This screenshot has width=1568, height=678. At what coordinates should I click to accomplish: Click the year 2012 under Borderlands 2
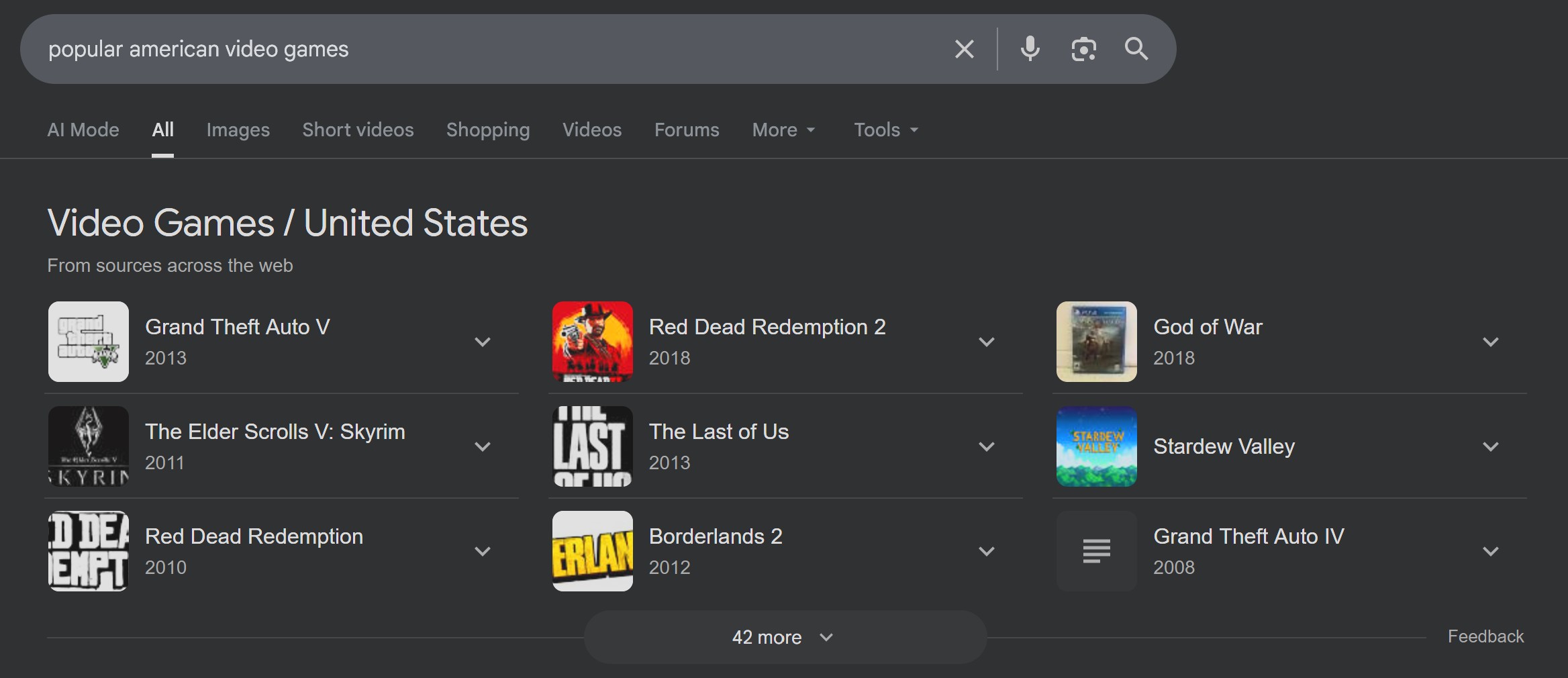(x=669, y=567)
